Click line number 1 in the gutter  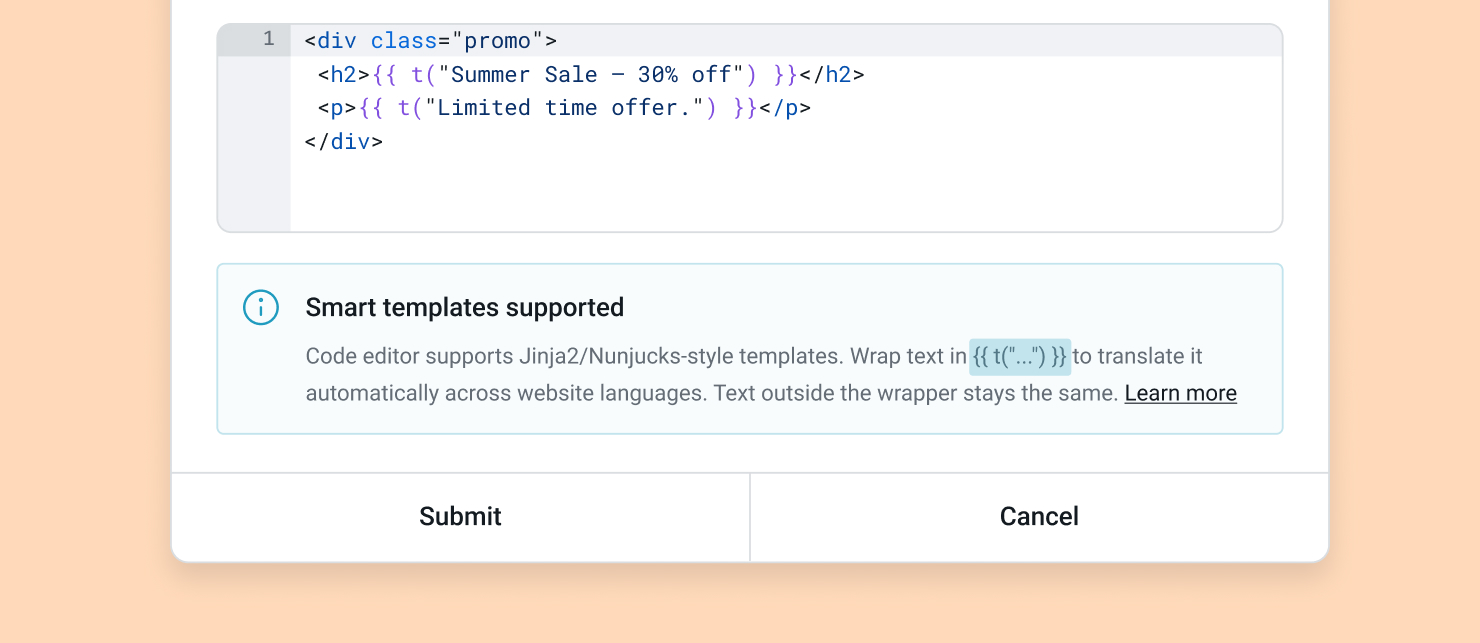pyautogui.click(x=268, y=40)
